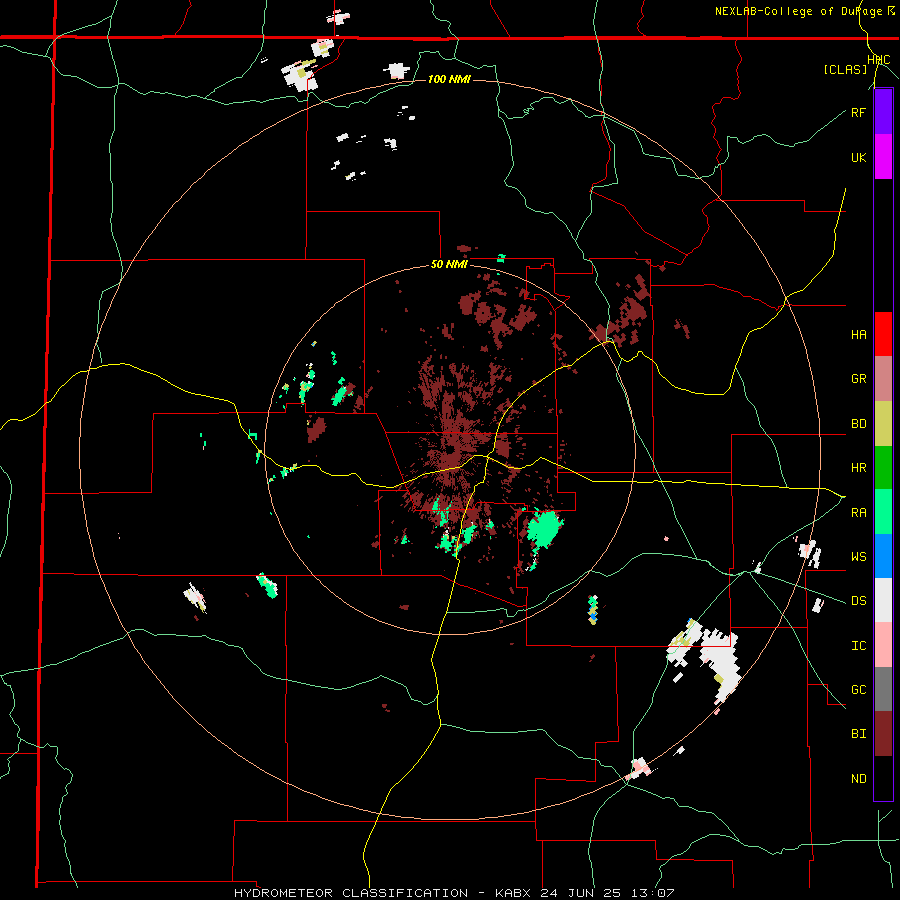Image resolution: width=900 pixels, height=900 pixels.
Task: Select the red HA legend color
Action: [883, 334]
